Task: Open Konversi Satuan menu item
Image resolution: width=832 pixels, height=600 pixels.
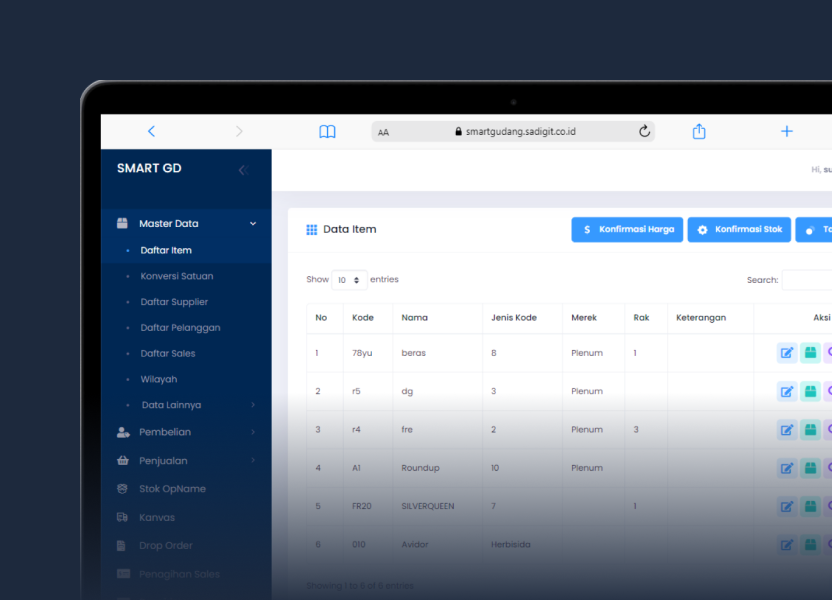Action: click(x=176, y=276)
